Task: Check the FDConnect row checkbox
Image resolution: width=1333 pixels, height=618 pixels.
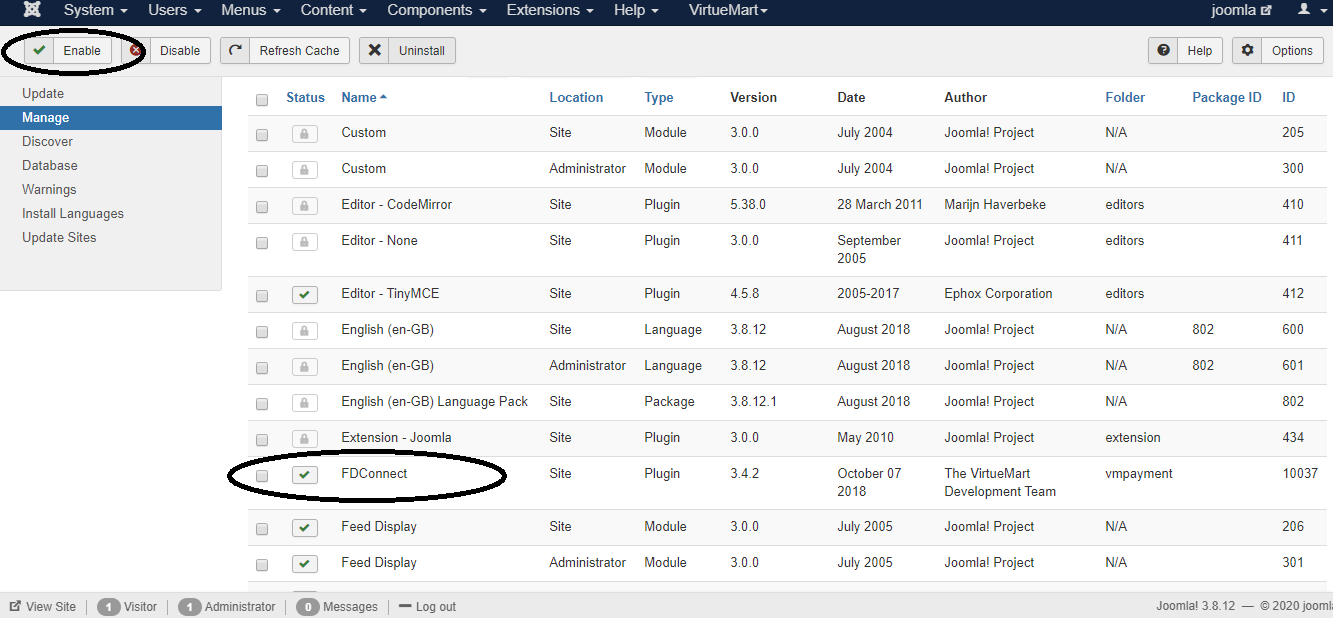Action: [x=262, y=476]
